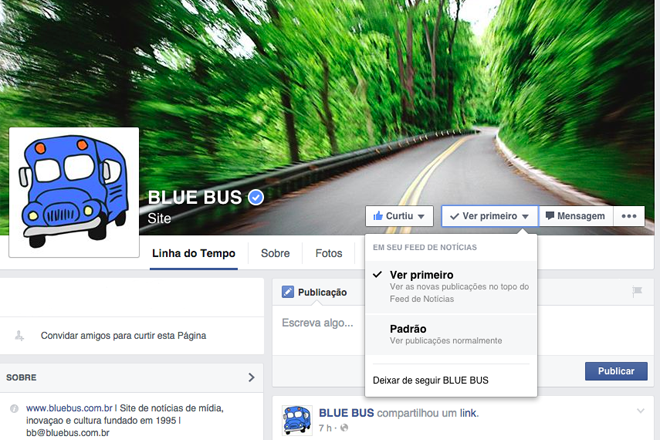Image resolution: width=660 pixels, height=440 pixels.
Task: Click the small bus avatar on the shared post
Action: pyautogui.click(x=297, y=420)
